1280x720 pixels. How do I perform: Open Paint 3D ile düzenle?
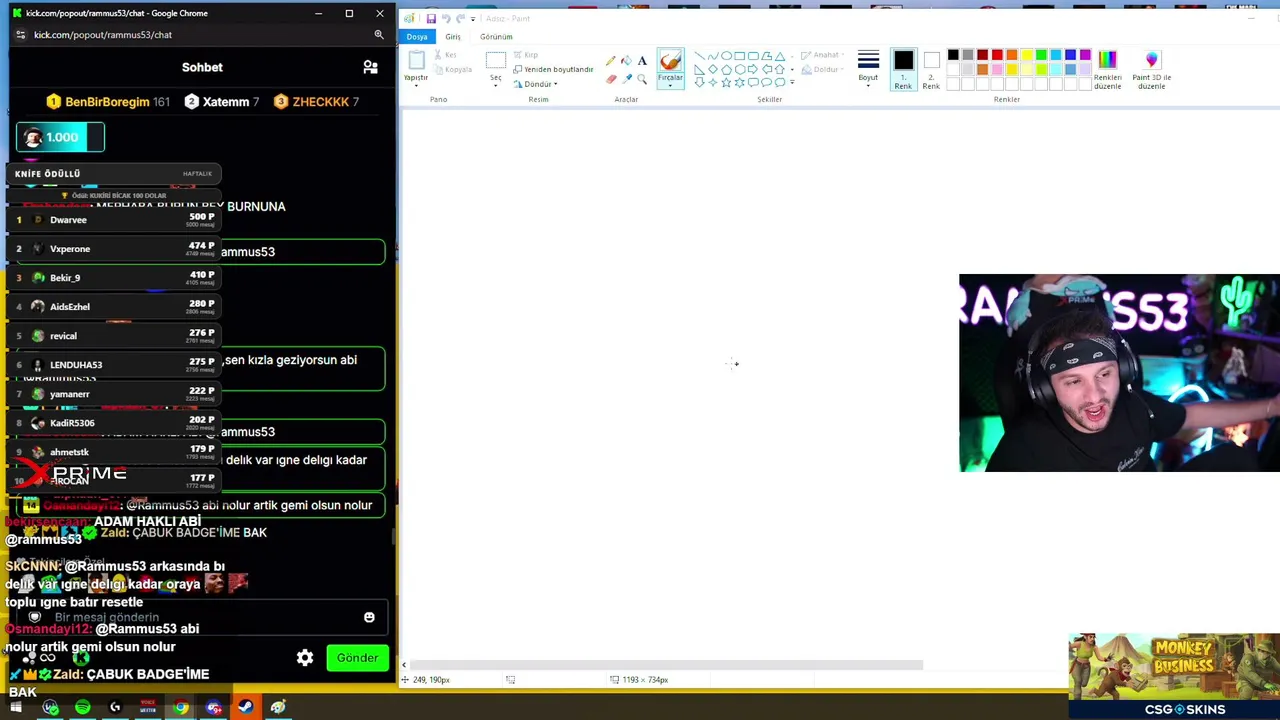point(1151,69)
